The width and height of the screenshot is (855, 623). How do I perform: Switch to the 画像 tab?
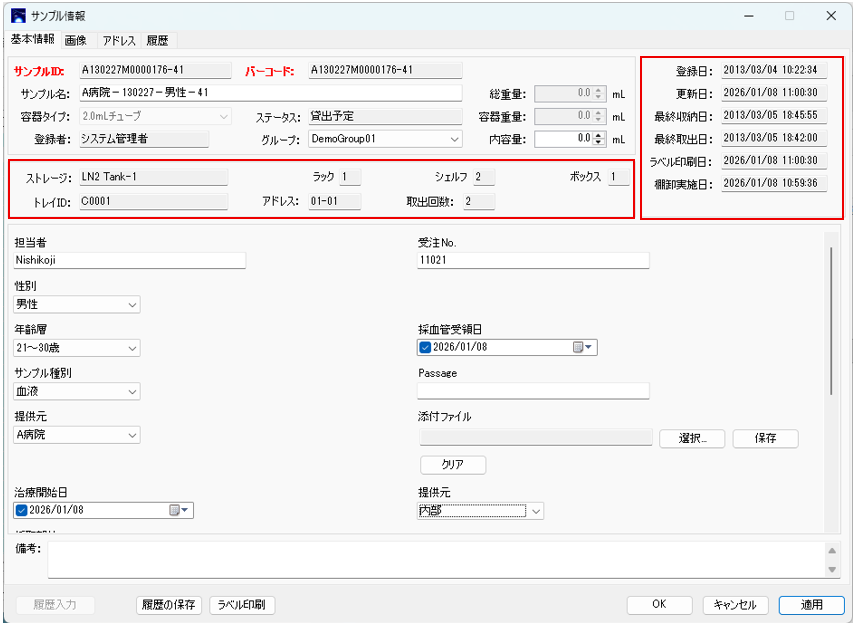[x=76, y=40]
